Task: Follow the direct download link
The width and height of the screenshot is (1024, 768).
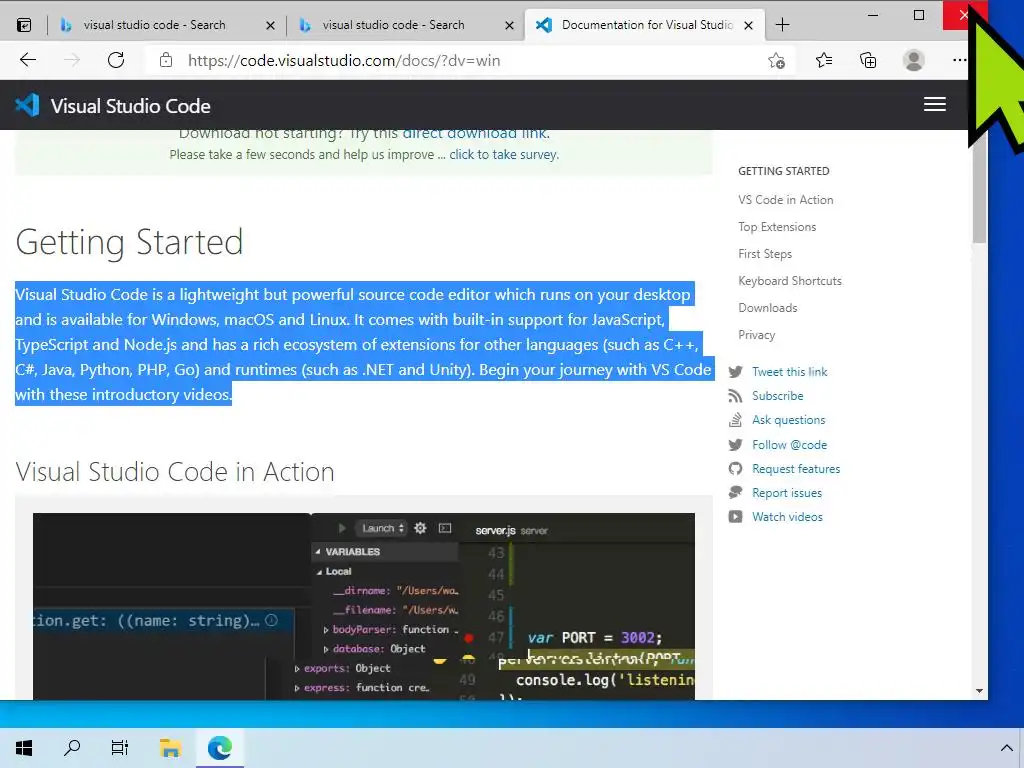Action: (x=475, y=133)
